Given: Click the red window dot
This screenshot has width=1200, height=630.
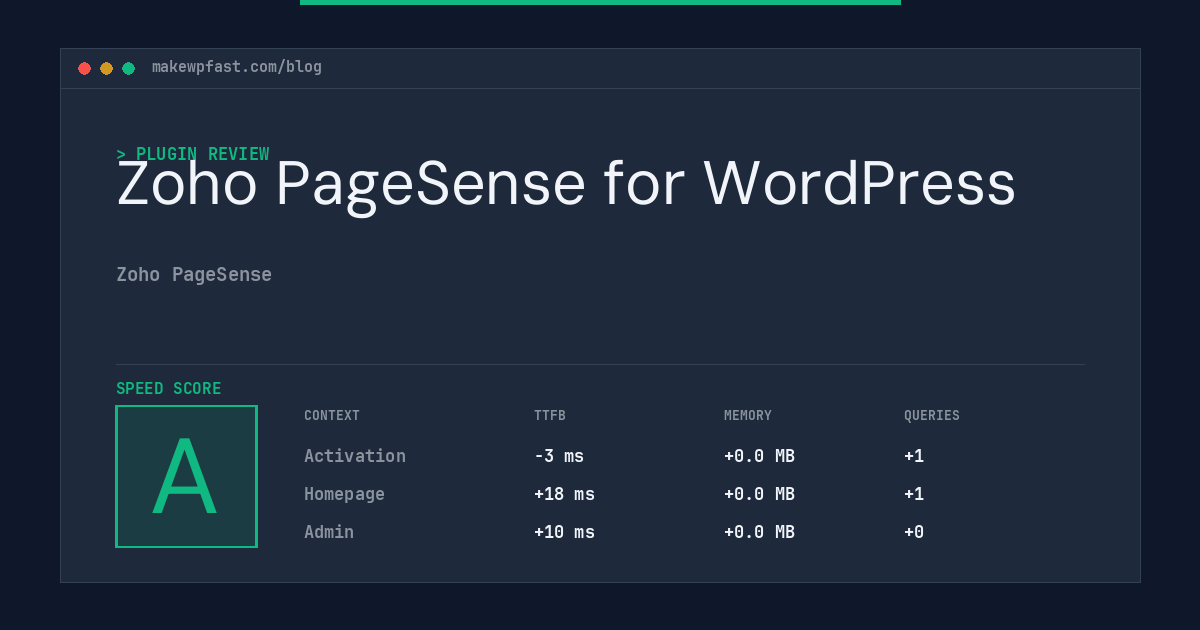Looking at the screenshot, I should coord(84,68).
